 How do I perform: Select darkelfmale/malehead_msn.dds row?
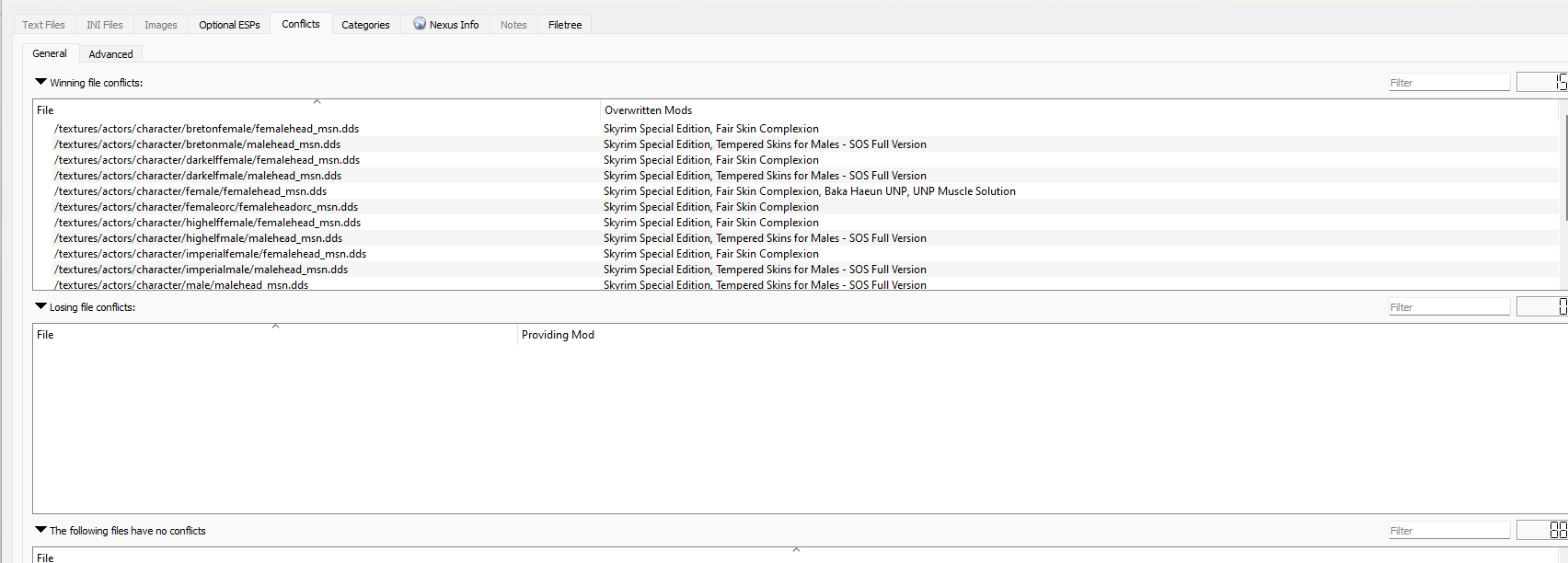pyautogui.click(x=796, y=176)
